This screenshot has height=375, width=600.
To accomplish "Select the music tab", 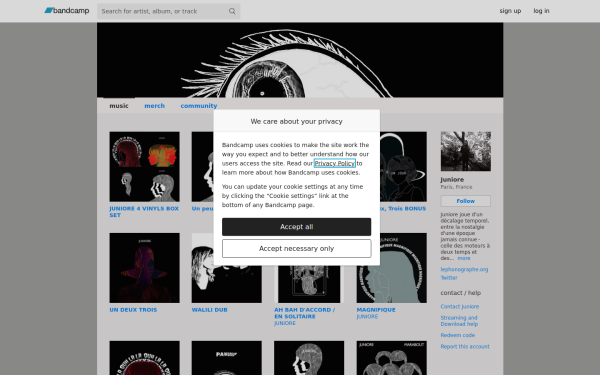I will (x=119, y=106).
